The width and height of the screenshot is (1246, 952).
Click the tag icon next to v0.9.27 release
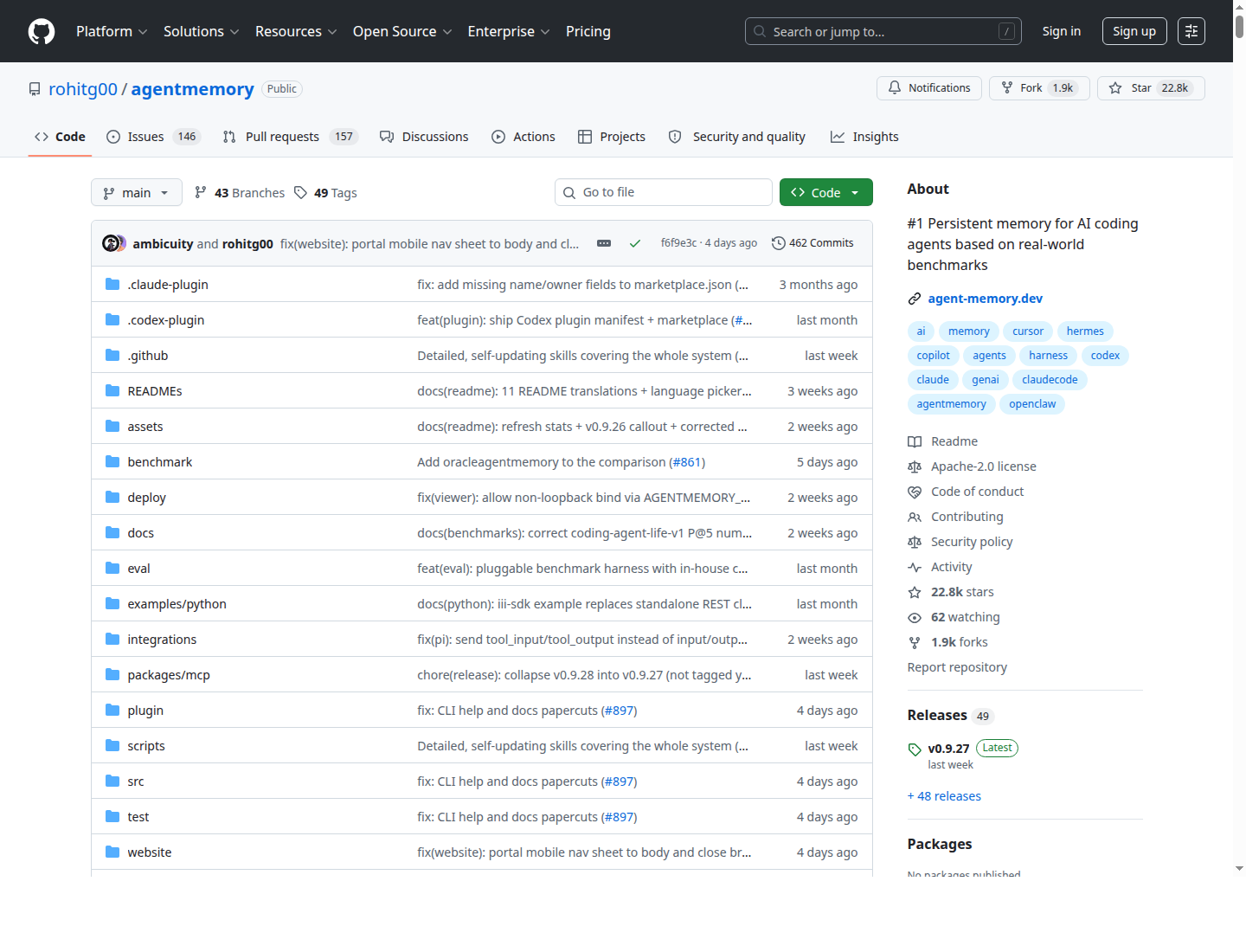[915, 749]
